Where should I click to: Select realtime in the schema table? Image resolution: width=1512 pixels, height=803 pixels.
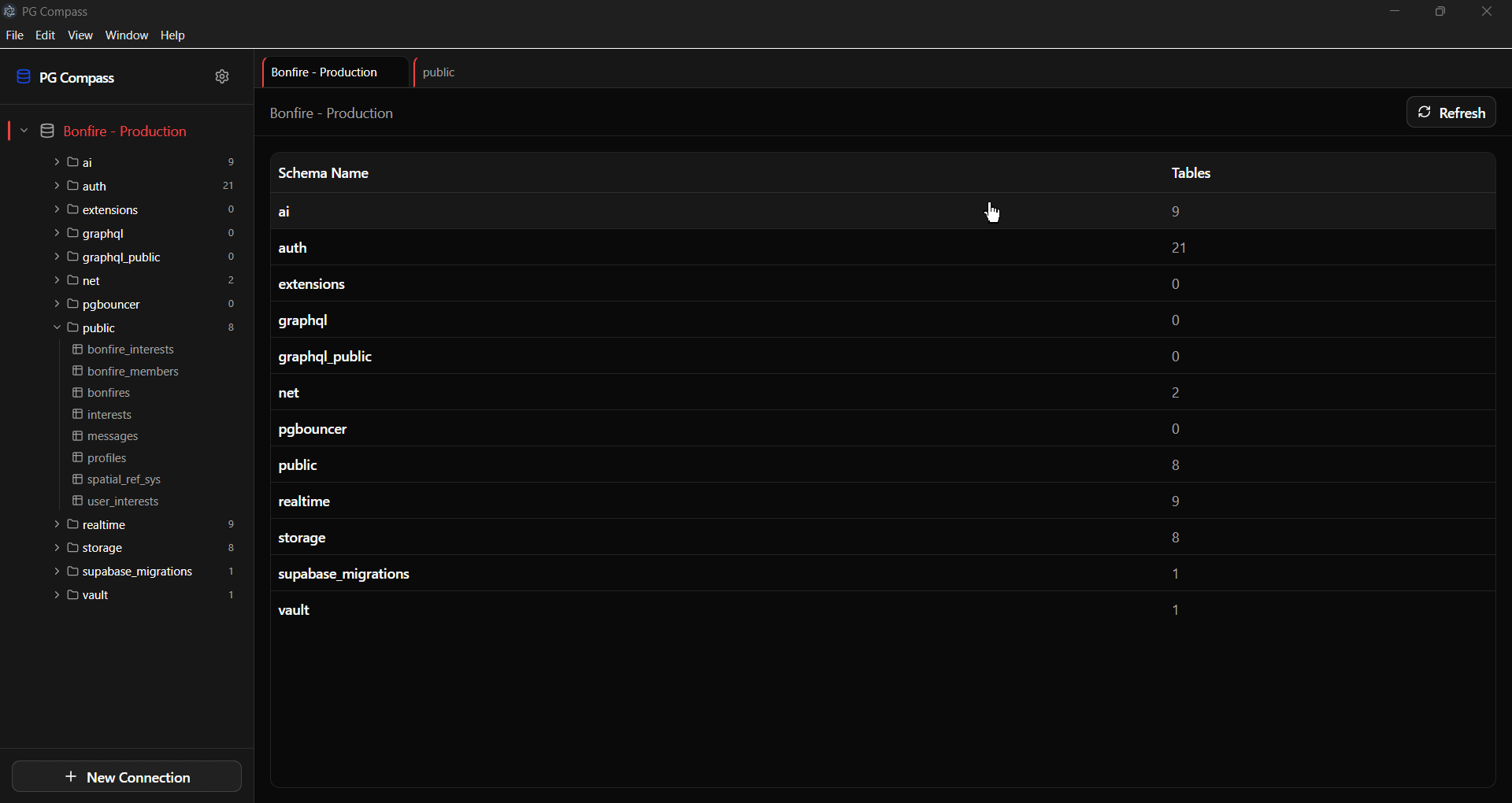883,501
